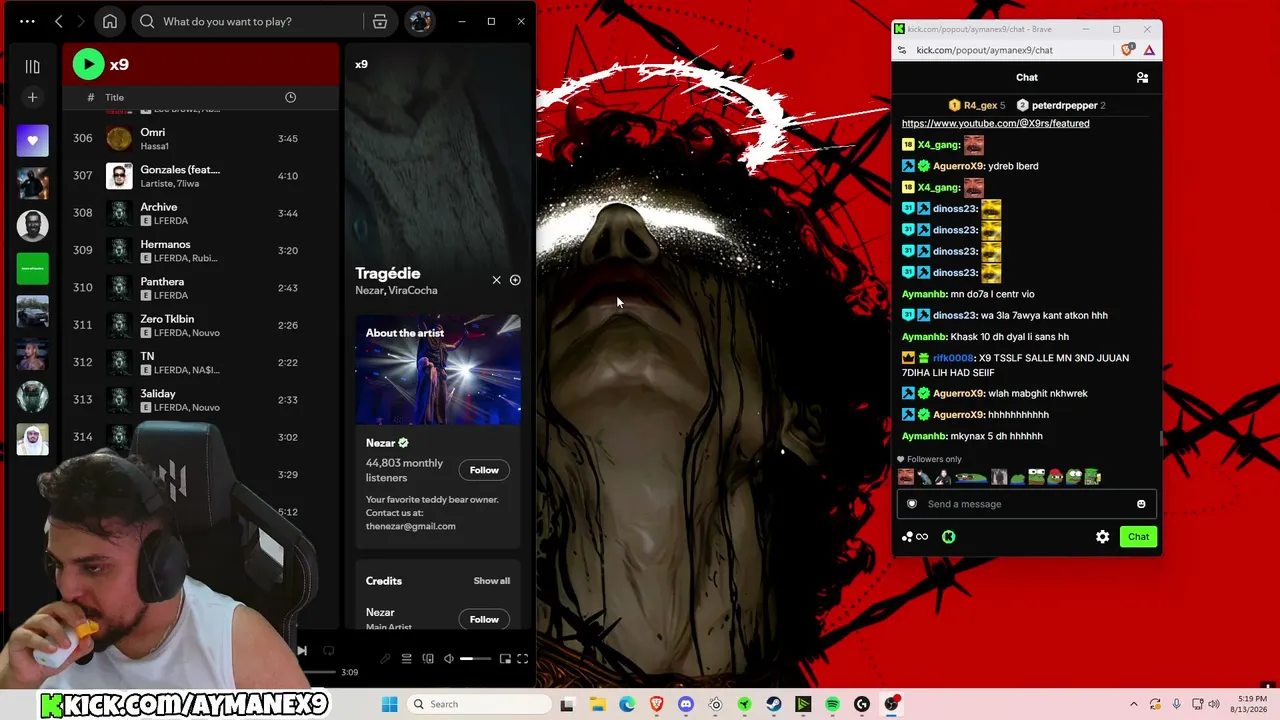Select track 307 Gonzales
This screenshot has width=1280, height=720.
200,175
